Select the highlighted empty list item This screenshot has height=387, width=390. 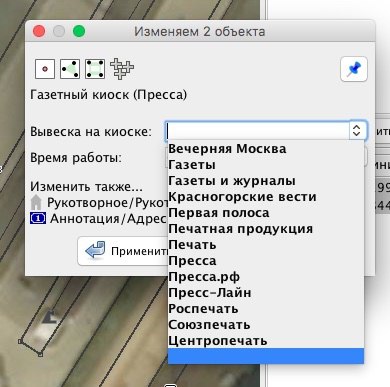[266, 356]
